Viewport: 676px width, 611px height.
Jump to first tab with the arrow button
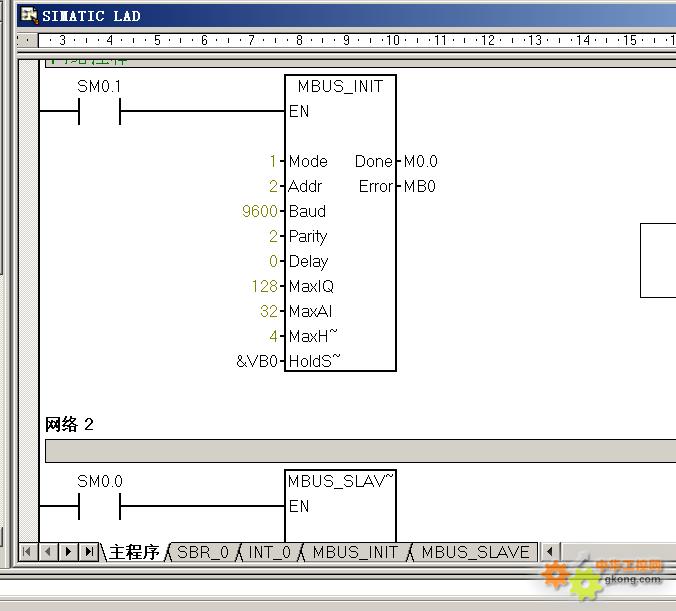coord(27,551)
